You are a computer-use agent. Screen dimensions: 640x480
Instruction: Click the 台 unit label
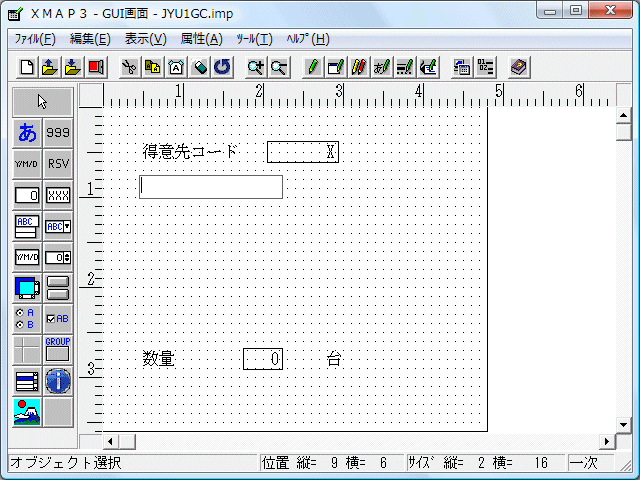pos(334,359)
